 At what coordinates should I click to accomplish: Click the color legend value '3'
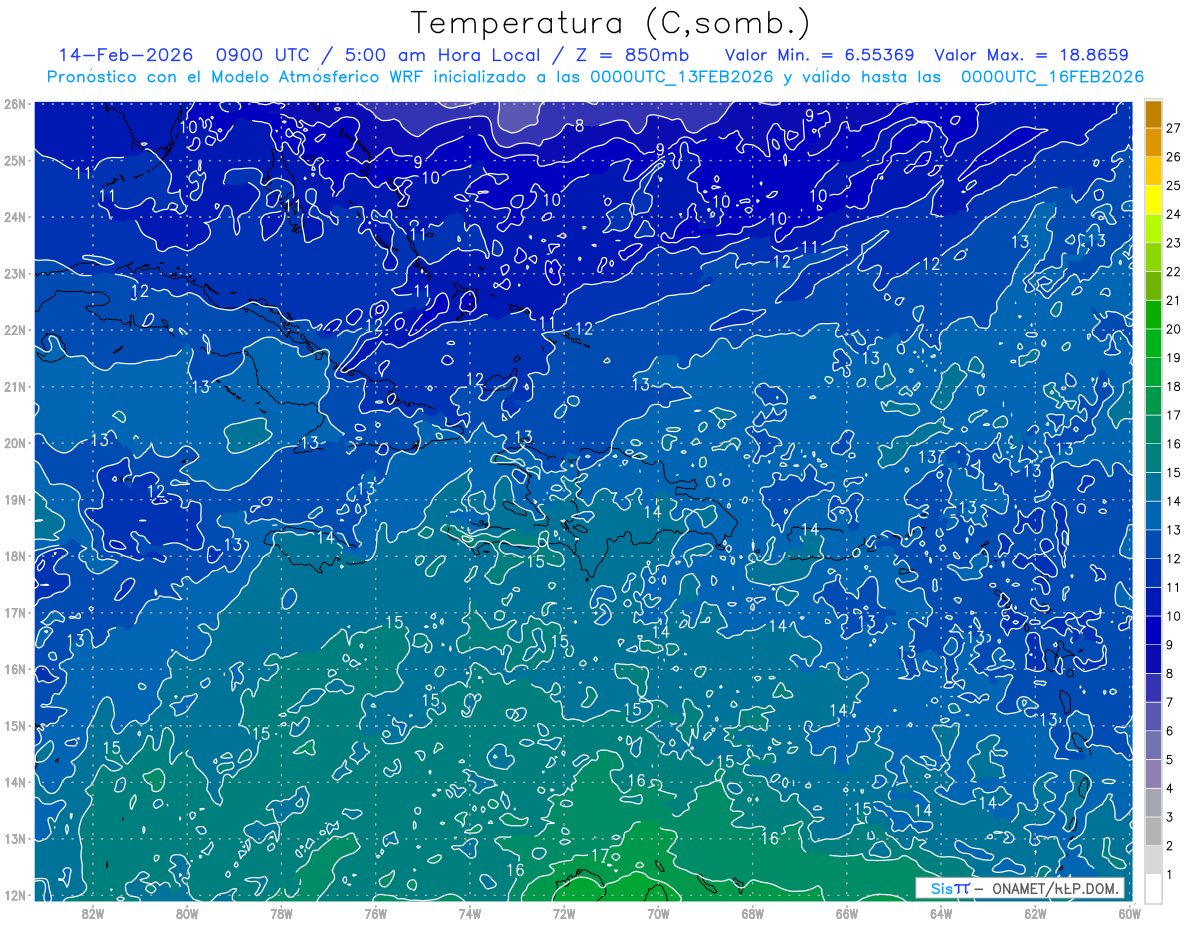1169,817
